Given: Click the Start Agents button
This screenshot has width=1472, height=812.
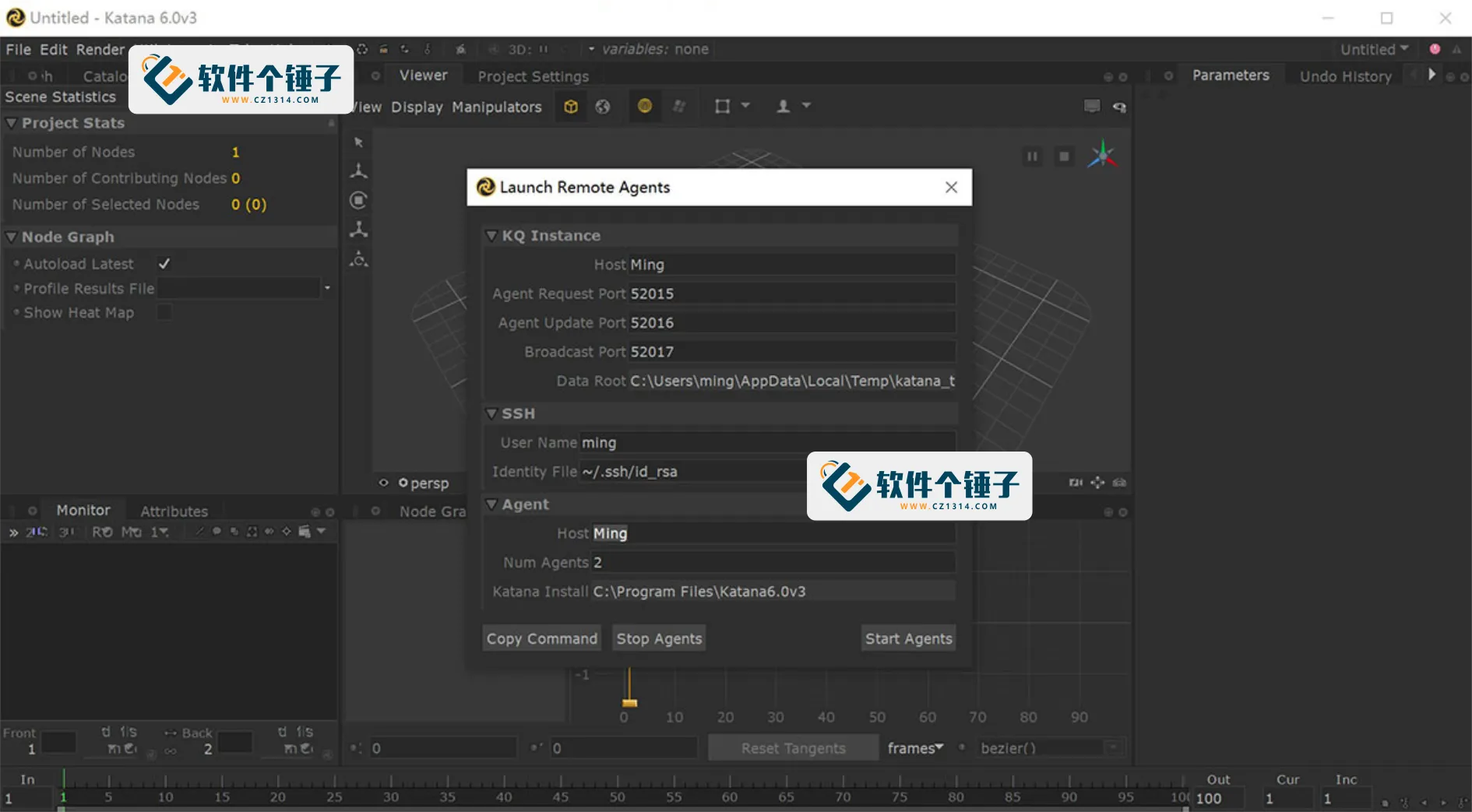Looking at the screenshot, I should click(908, 638).
